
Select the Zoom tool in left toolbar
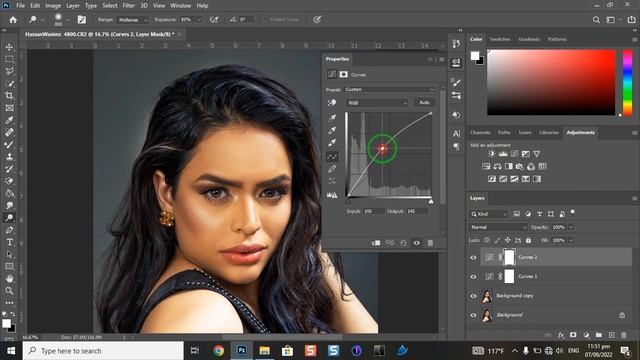tap(9, 291)
